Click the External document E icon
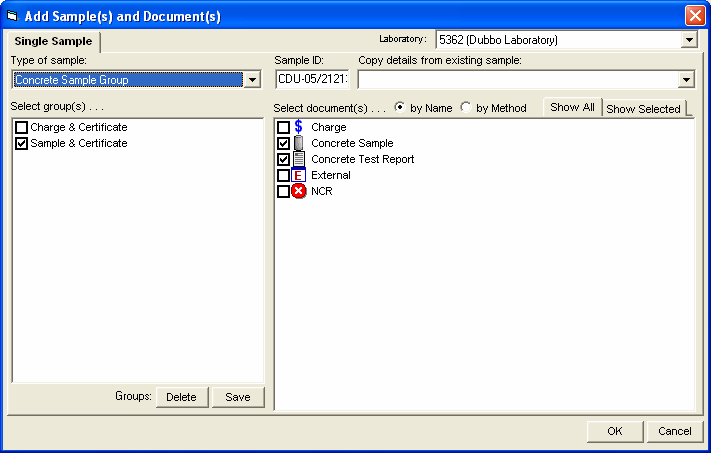 tap(299, 175)
